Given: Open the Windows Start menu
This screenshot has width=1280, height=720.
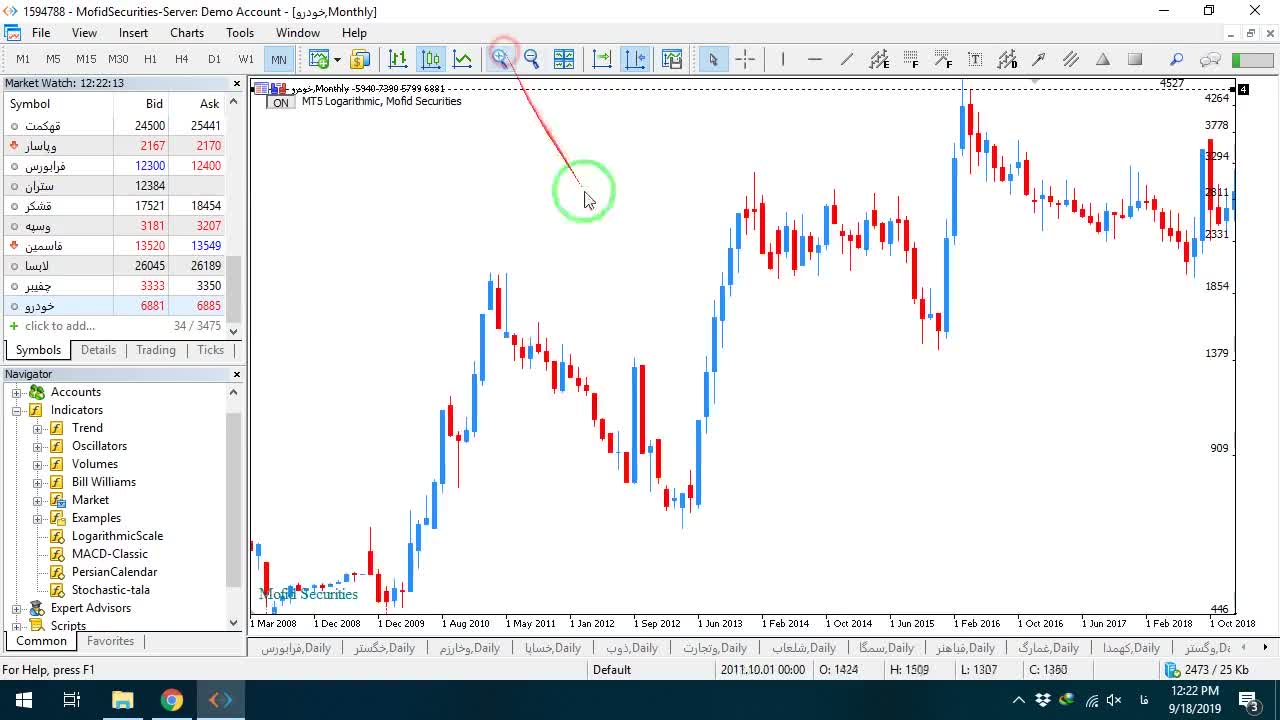Looking at the screenshot, I should pyautogui.click(x=23, y=700).
